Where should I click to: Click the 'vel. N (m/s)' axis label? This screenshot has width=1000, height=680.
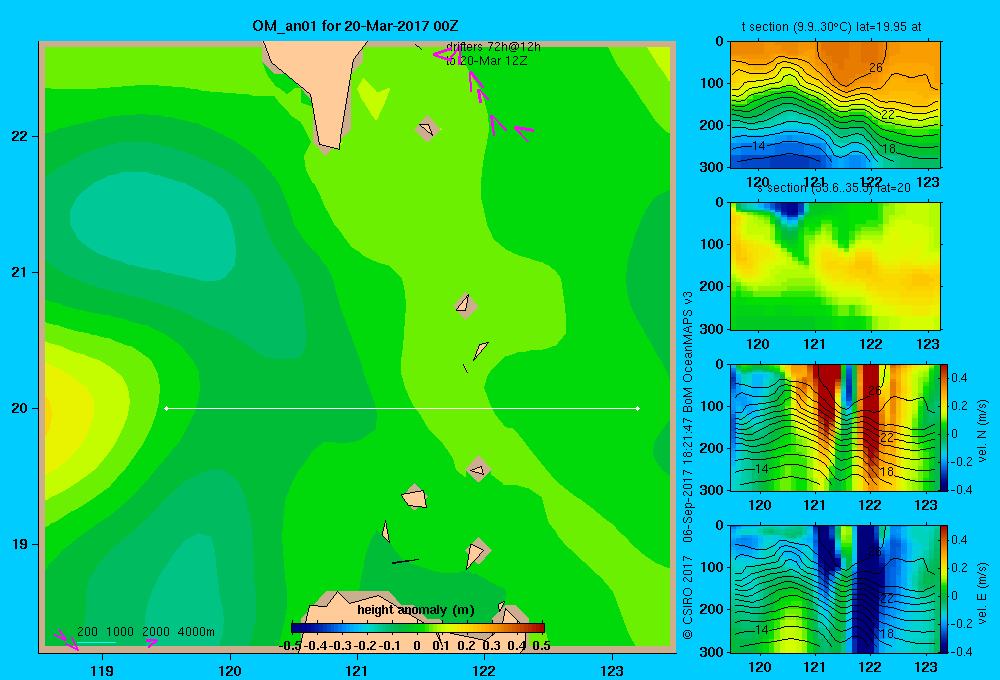click(983, 431)
